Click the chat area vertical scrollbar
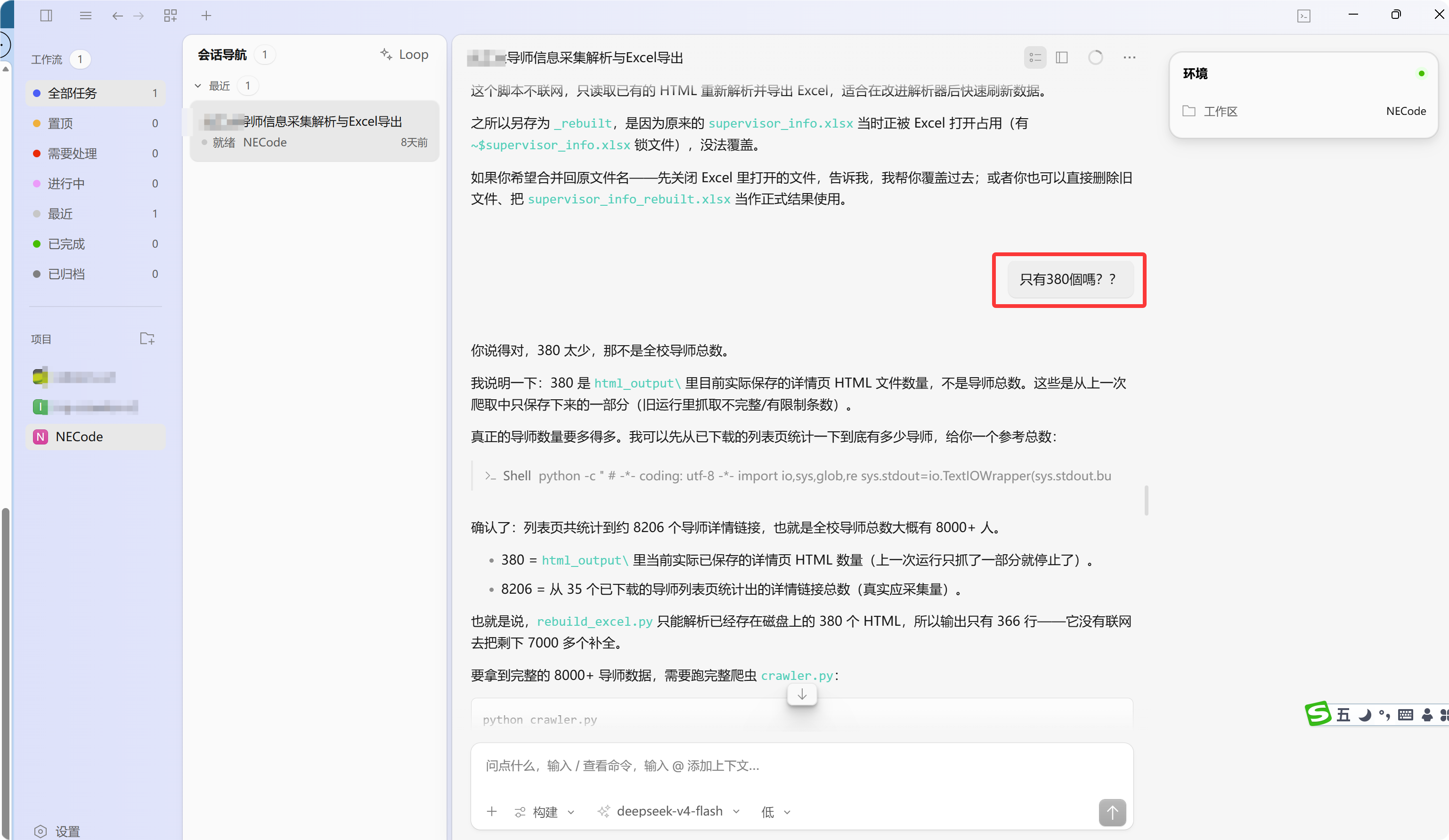The image size is (1449, 840). click(1146, 500)
